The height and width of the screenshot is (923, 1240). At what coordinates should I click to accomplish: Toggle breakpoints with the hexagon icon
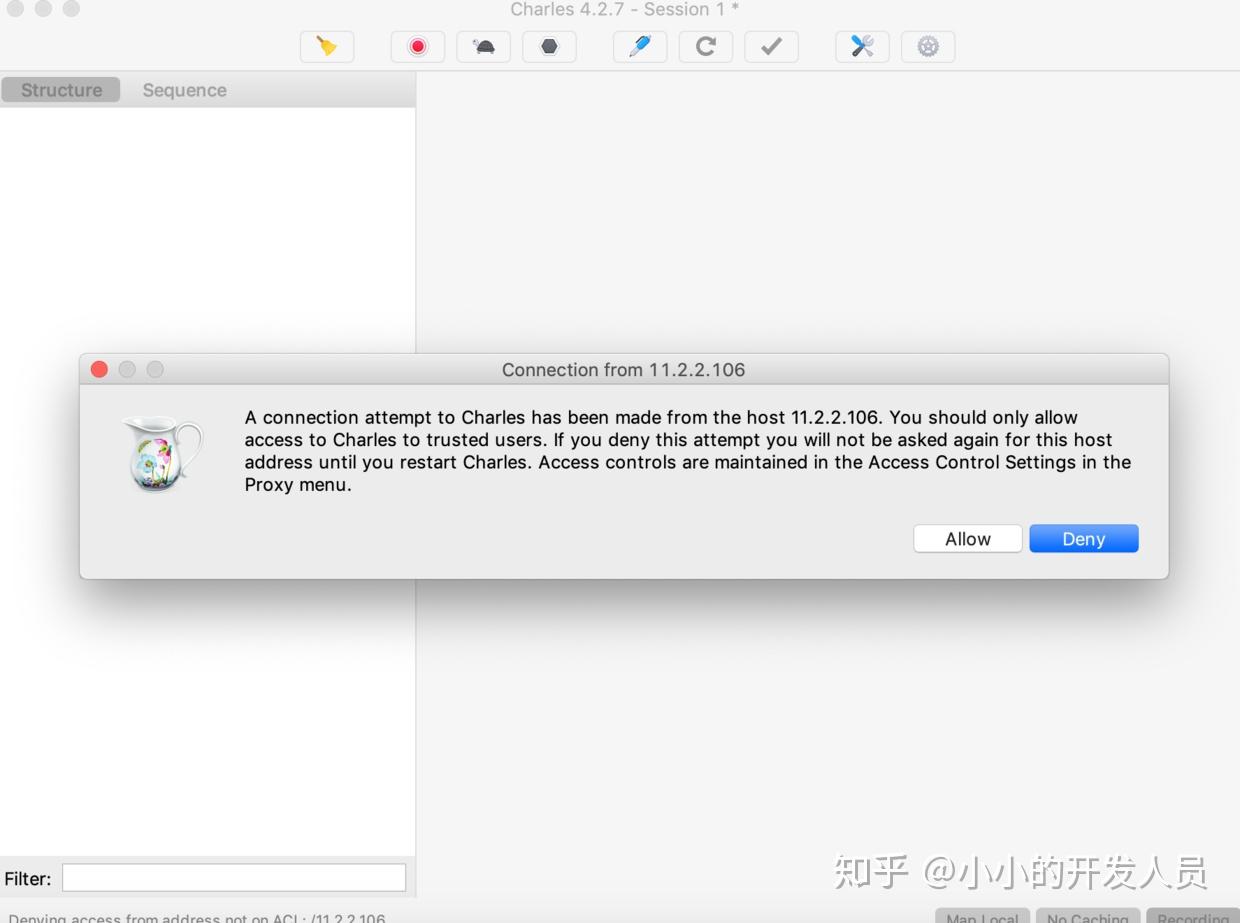[x=549, y=46]
